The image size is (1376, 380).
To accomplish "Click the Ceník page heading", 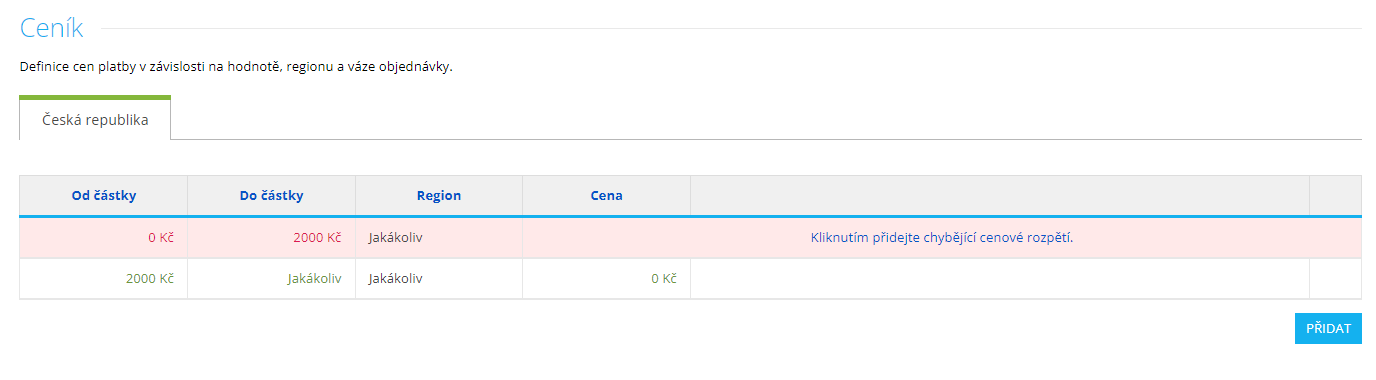I will [x=52, y=29].
